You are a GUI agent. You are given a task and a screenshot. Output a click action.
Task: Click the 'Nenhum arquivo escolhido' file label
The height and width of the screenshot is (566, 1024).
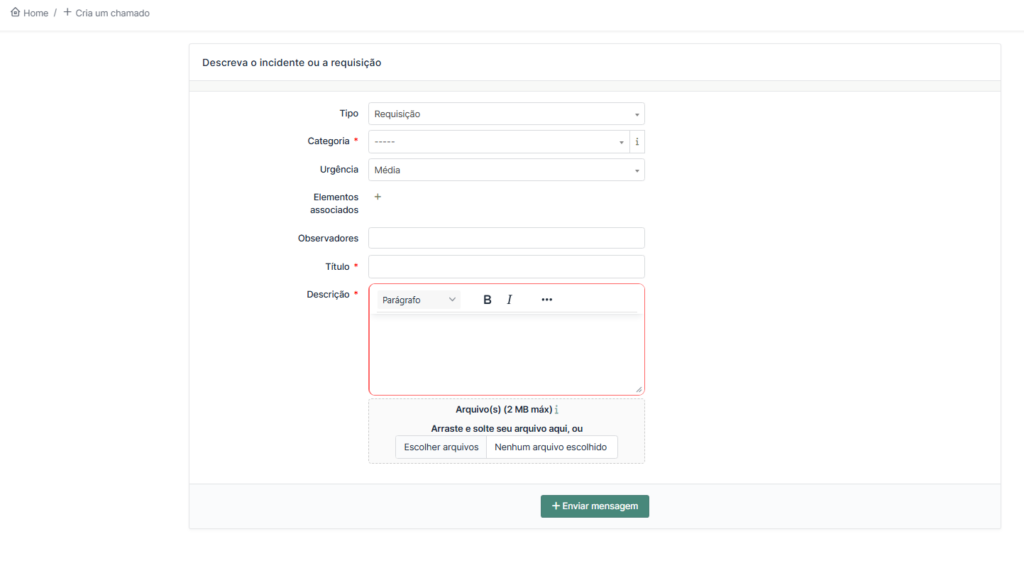tap(550, 447)
